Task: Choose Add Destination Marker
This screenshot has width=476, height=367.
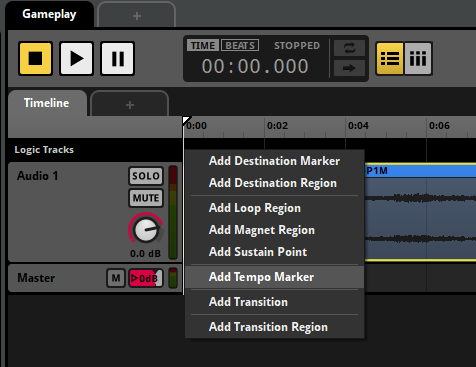Action: (275, 161)
